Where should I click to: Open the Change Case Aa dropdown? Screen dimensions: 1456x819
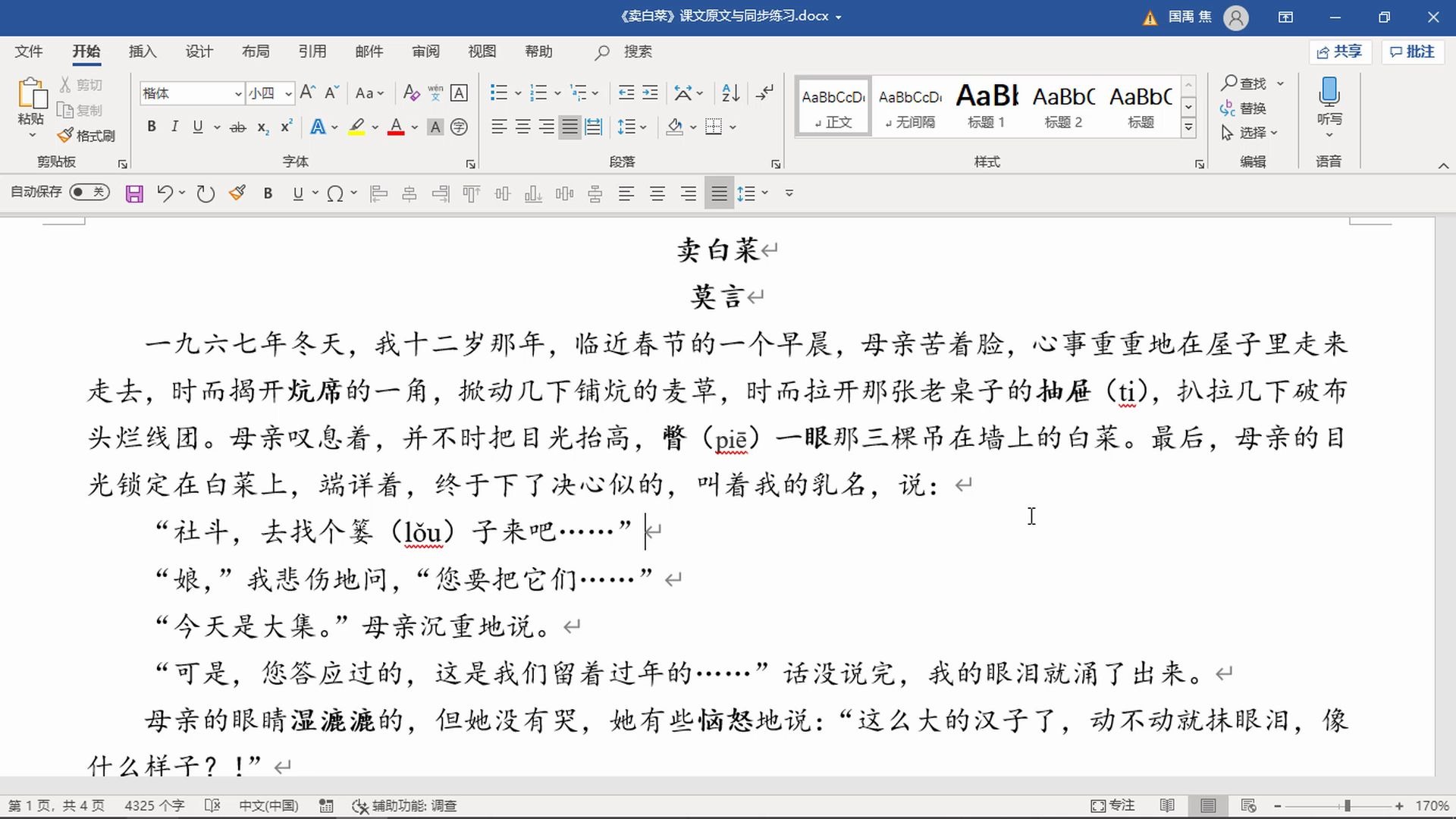pos(369,93)
